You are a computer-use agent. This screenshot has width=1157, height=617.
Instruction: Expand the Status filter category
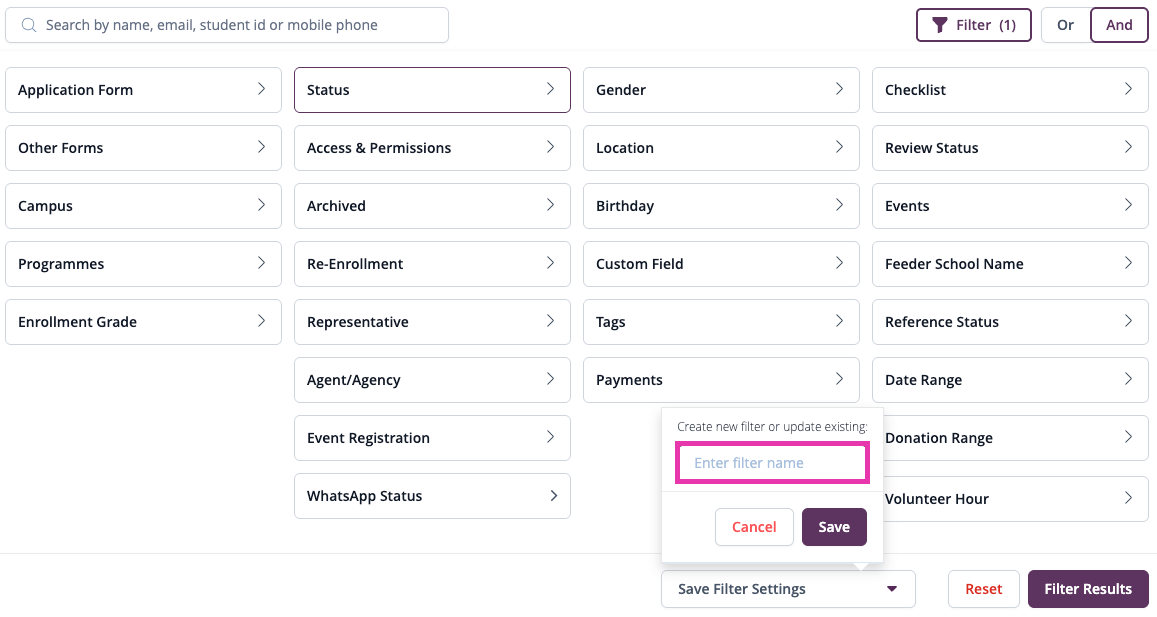[432, 90]
